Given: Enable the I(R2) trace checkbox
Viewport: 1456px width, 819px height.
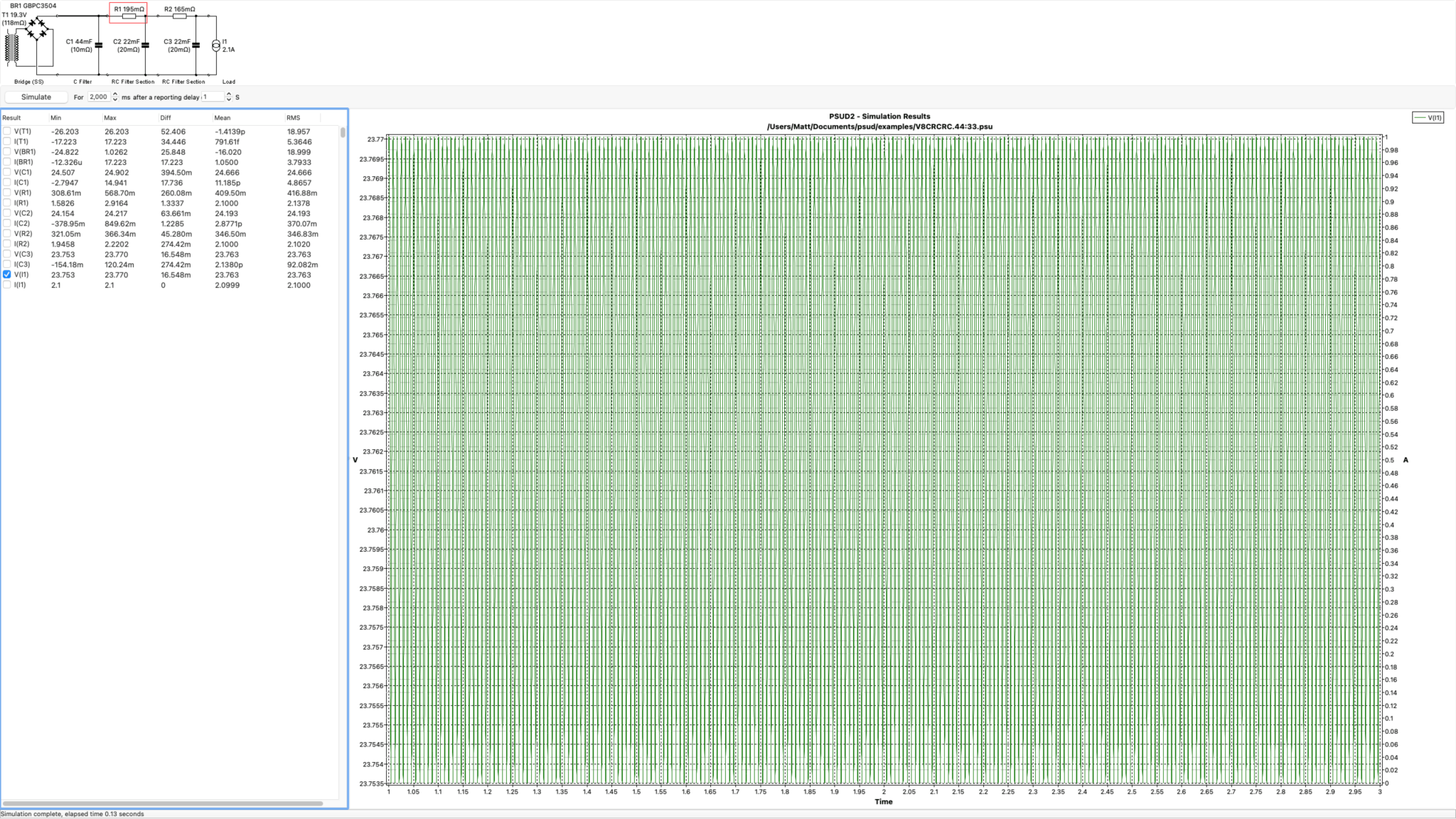Looking at the screenshot, I should 7,244.
